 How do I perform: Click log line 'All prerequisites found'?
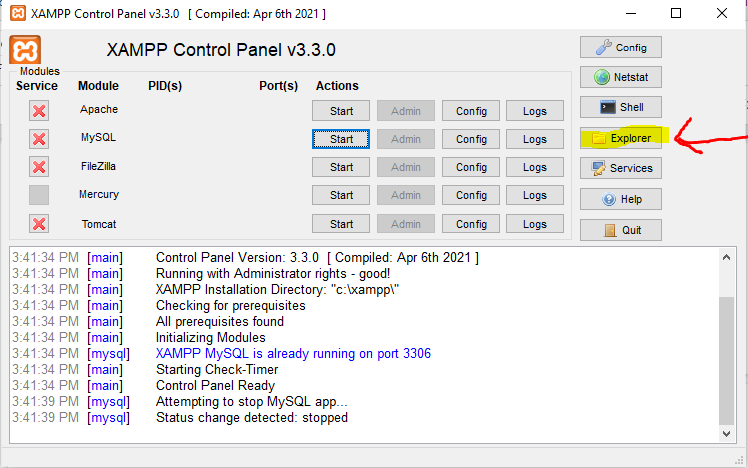pyautogui.click(x=219, y=322)
